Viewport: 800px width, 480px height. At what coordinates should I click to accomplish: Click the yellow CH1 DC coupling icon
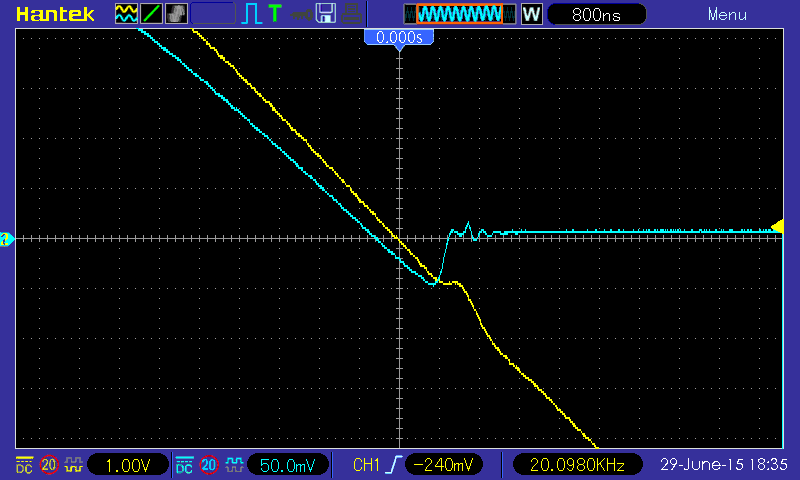click(x=24, y=465)
